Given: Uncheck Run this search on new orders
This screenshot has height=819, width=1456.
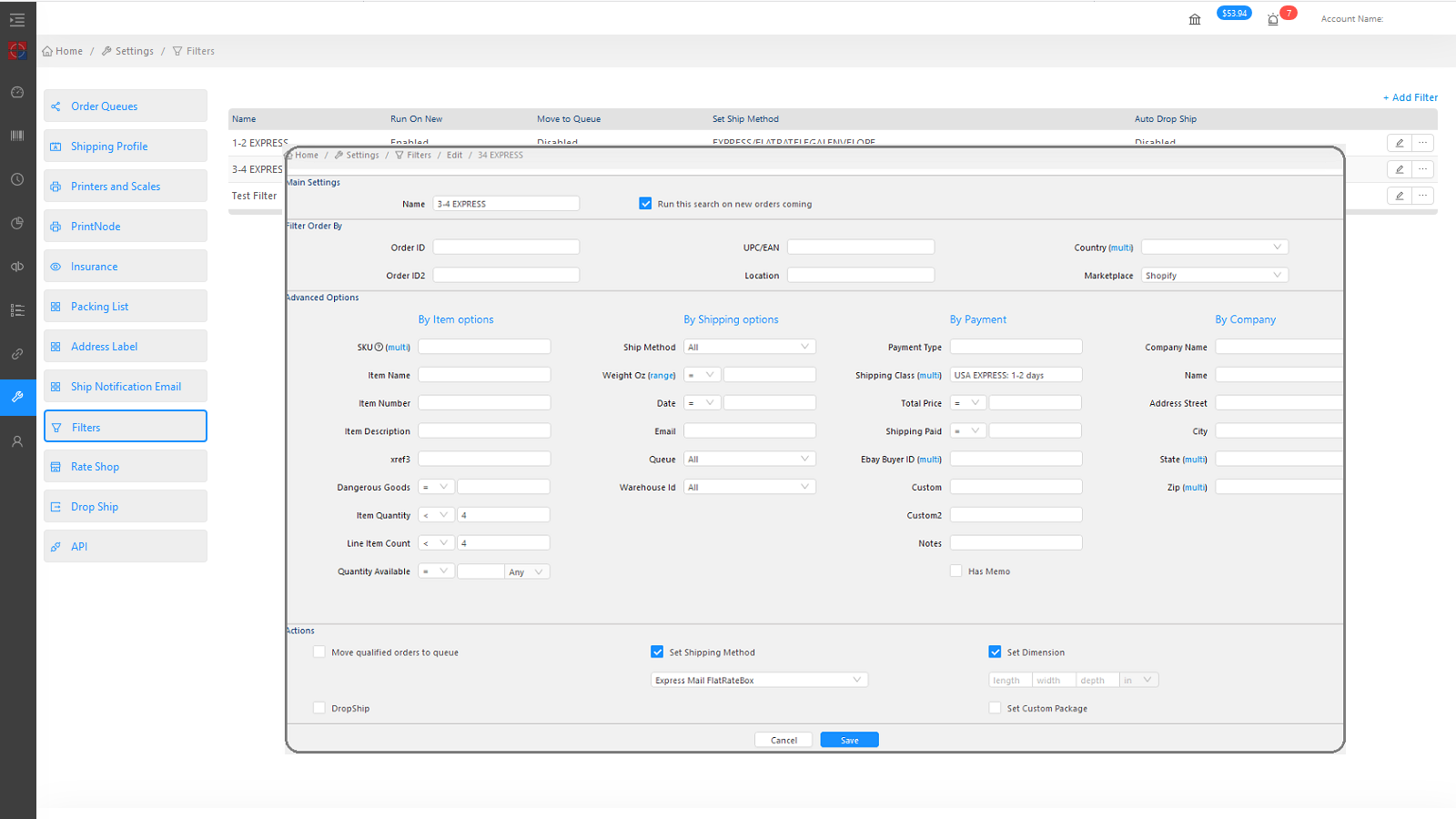Looking at the screenshot, I should (x=645, y=203).
